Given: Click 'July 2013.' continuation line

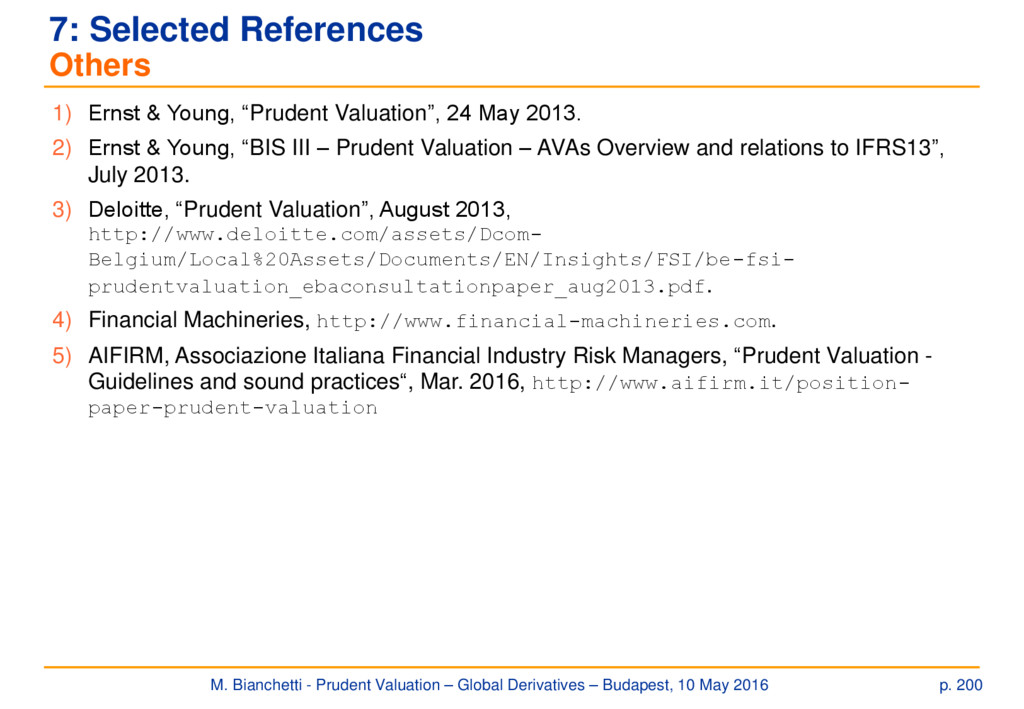Looking at the screenshot, I should (x=138, y=175).
